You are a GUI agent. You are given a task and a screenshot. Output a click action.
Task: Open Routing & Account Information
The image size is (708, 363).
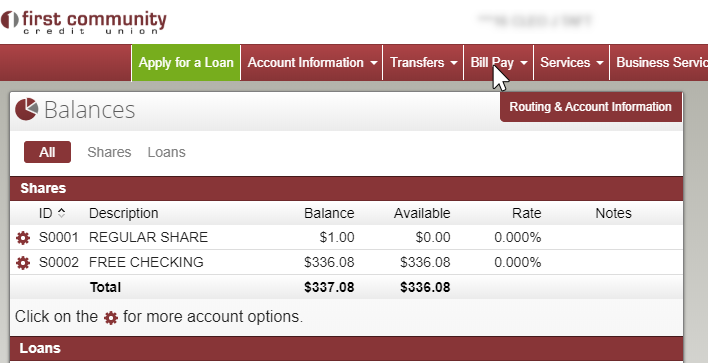coord(591,107)
